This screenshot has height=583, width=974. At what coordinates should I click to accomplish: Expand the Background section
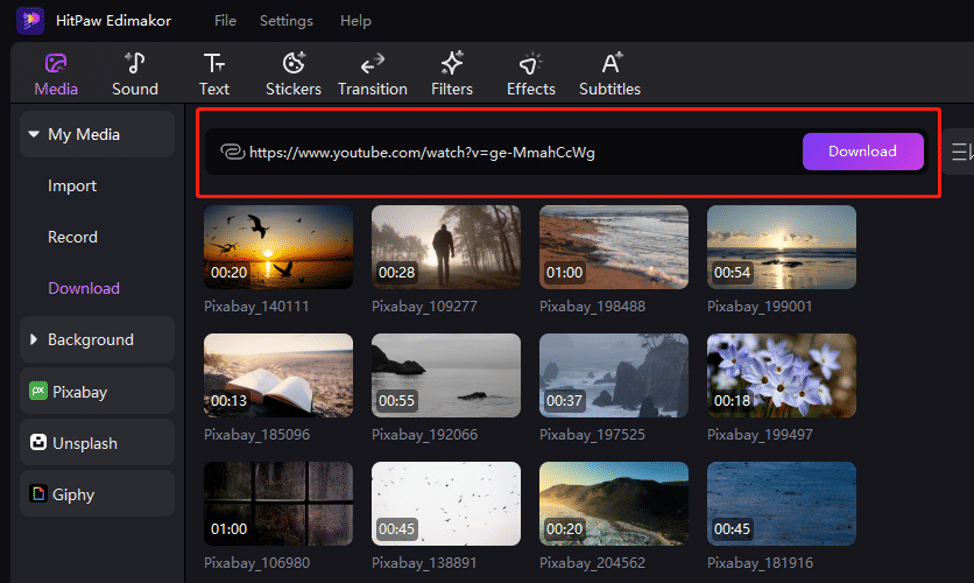coord(34,340)
